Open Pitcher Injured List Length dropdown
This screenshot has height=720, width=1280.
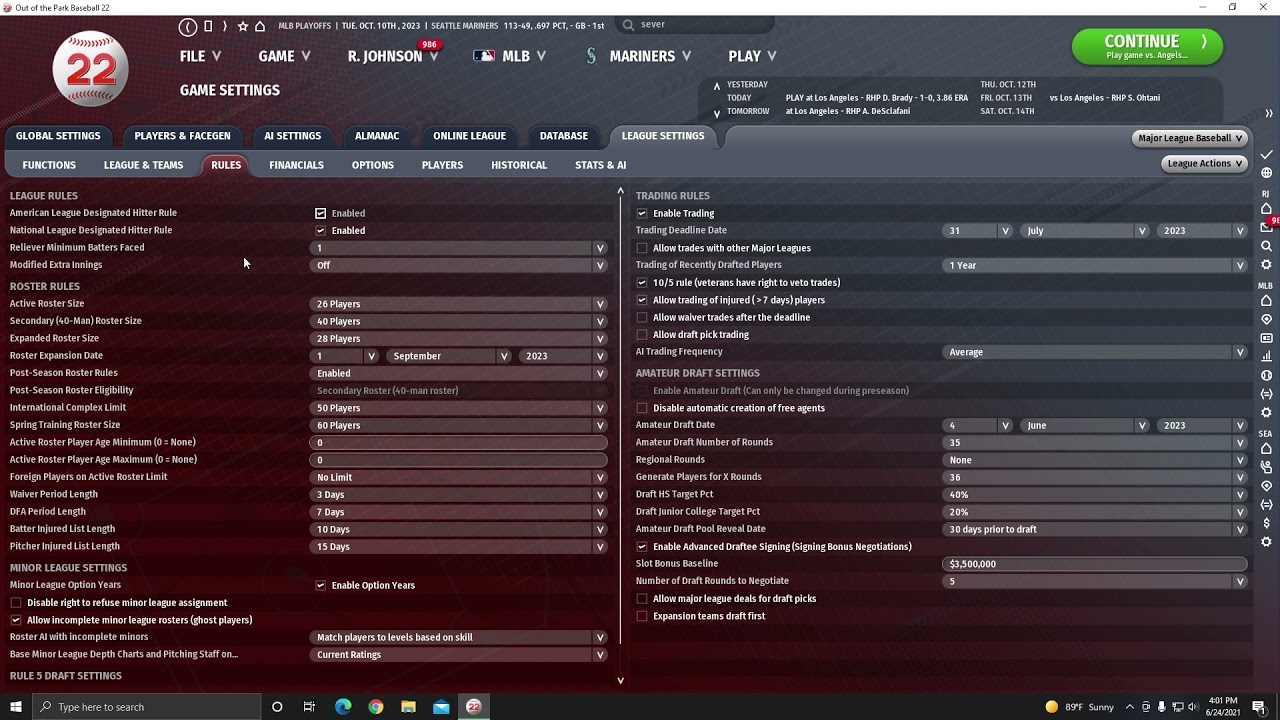pos(459,546)
